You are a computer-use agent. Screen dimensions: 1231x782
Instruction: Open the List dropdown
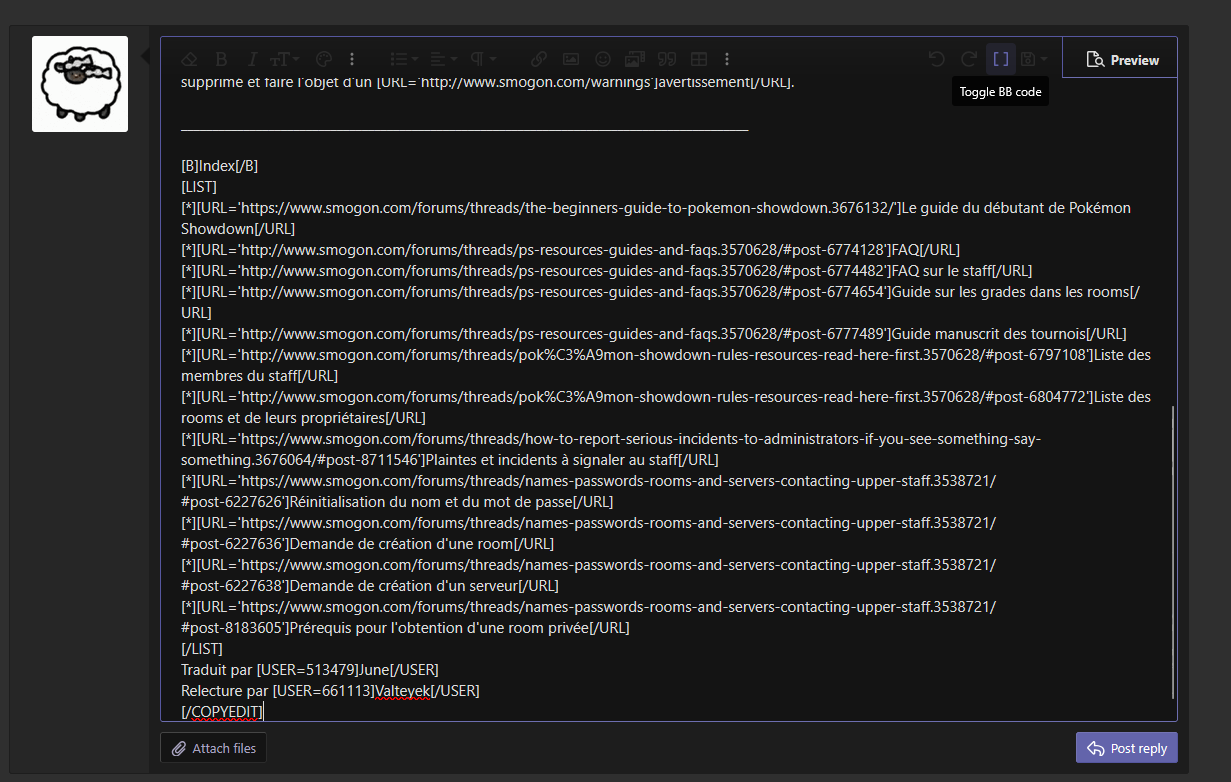click(x=403, y=59)
